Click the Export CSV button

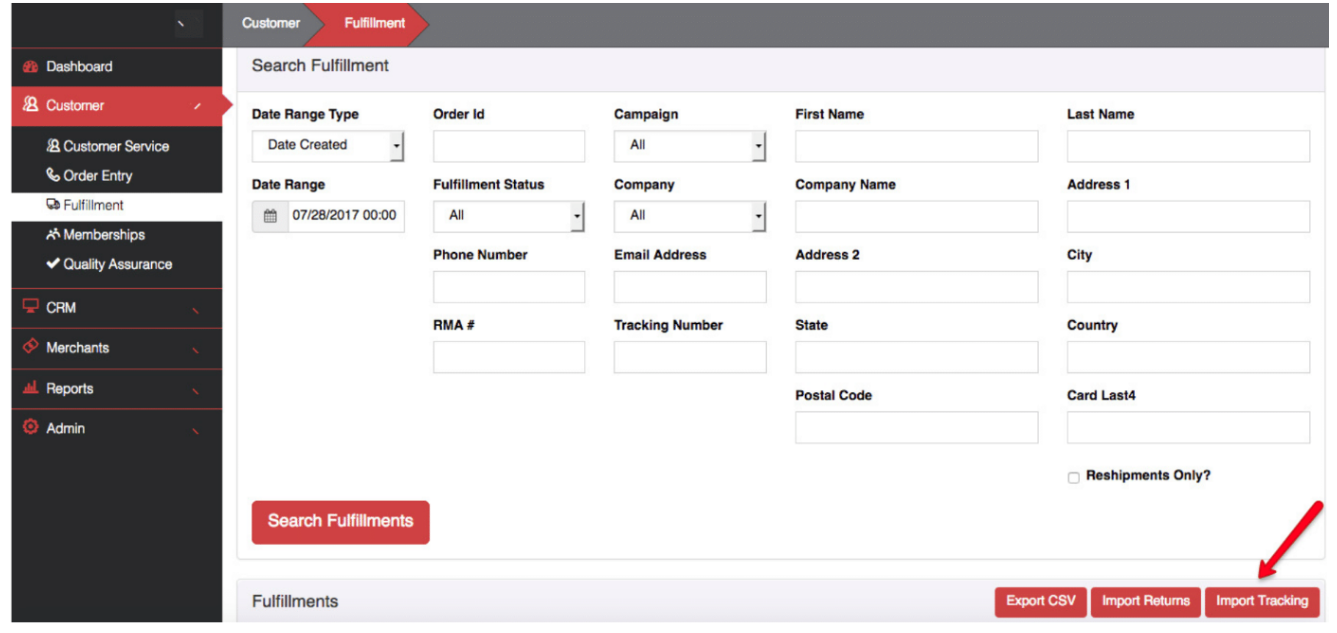click(x=1040, y=601)
